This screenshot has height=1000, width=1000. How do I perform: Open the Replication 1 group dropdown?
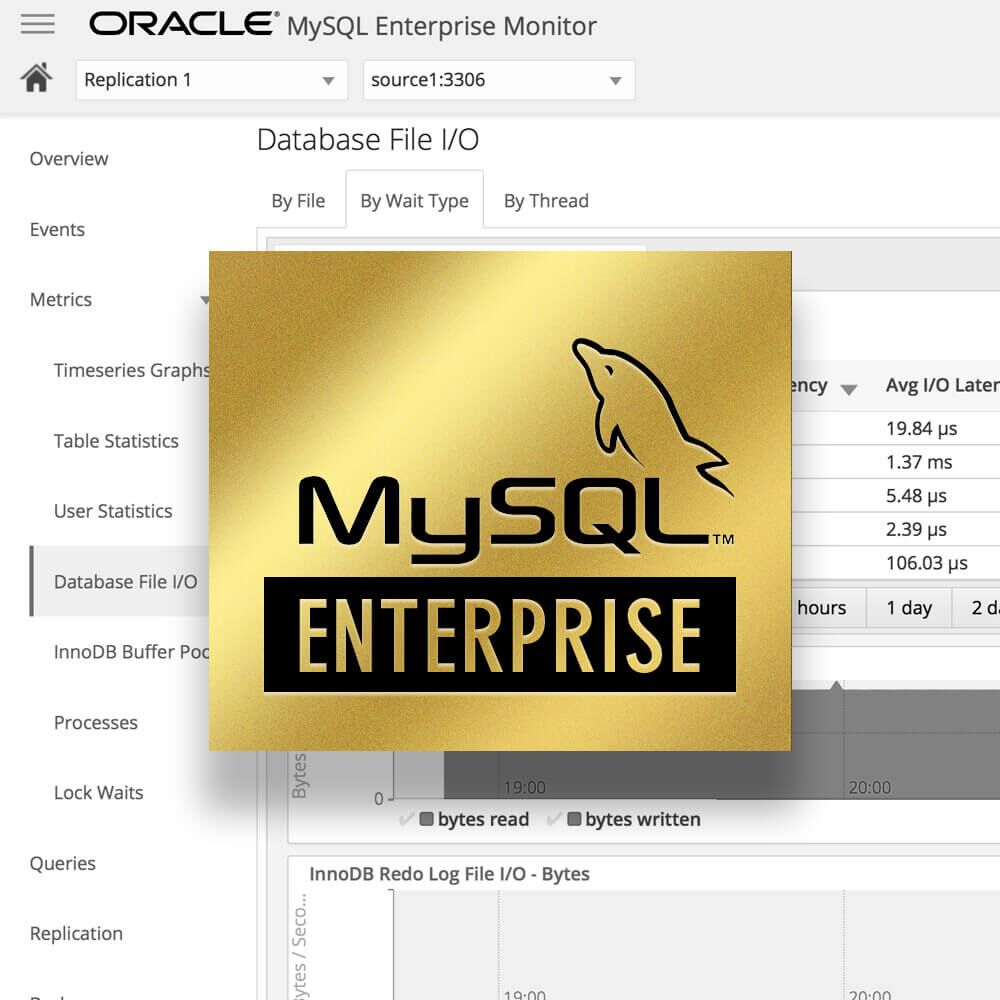coord(211,80)
